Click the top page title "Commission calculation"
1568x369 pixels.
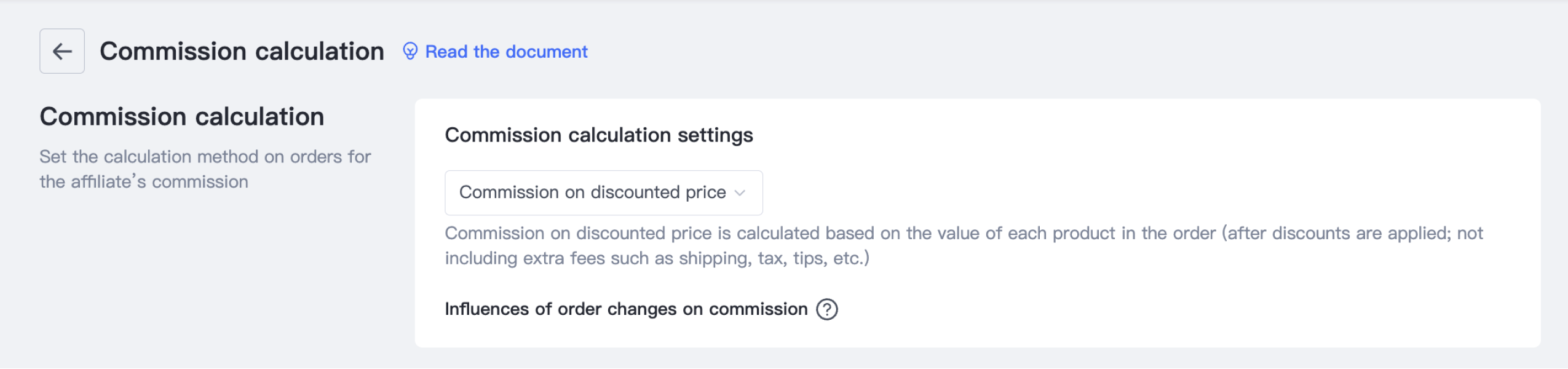[242, 51]
